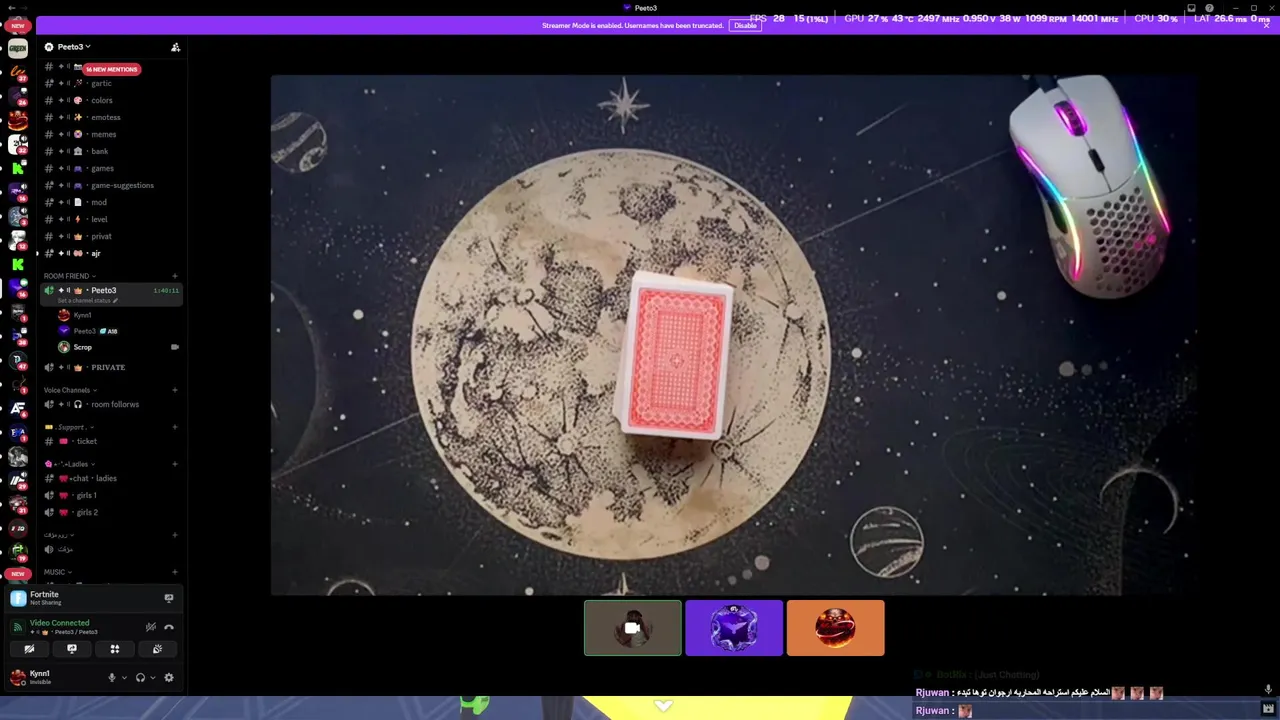Open the ticket text channel
Viewport: 1280px width, 720px height.
[110, 441]
